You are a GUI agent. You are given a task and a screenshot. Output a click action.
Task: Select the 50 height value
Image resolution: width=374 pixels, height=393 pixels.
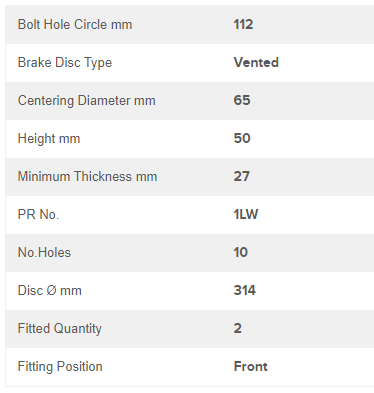click(x=242, y=138)
